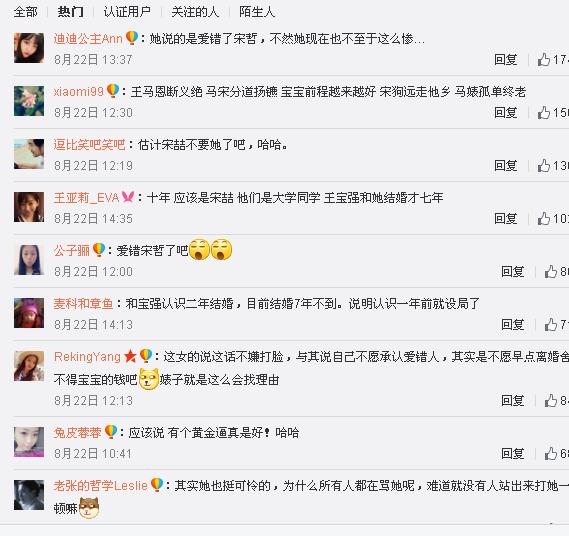
Task: Thumbs-up the 王亚莉_EVA comment
Action: point(544,218)
